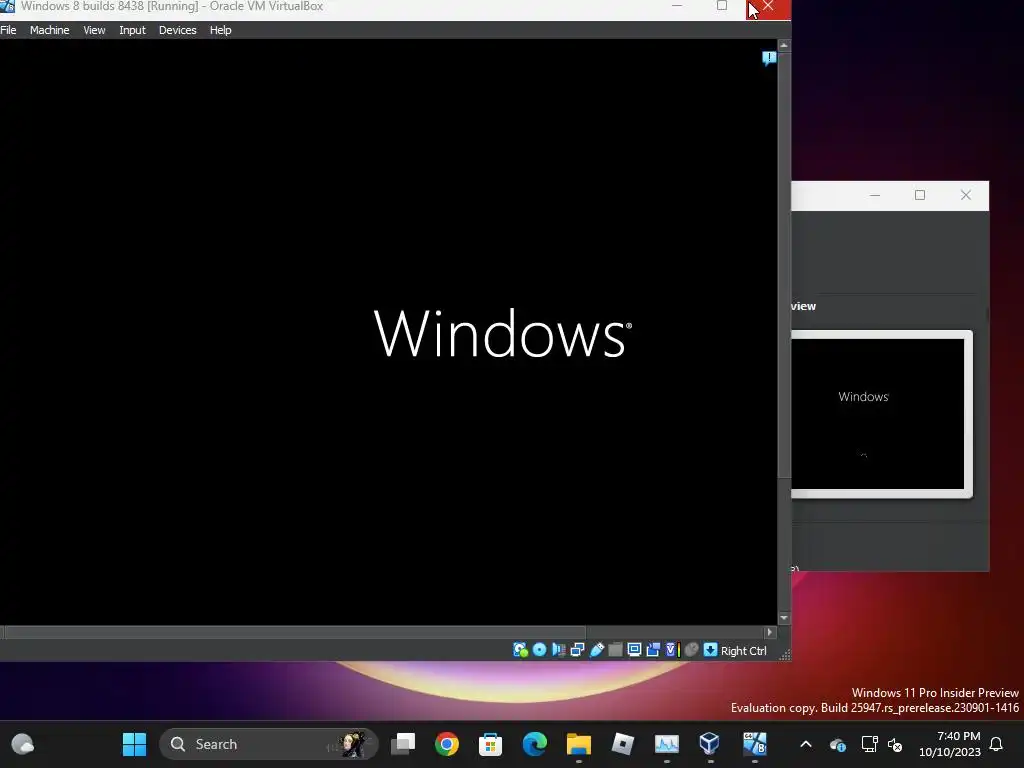Screen dimensions: 1024x768
Task: Open the File menu in VirtualBox
Action: [8, 30]
